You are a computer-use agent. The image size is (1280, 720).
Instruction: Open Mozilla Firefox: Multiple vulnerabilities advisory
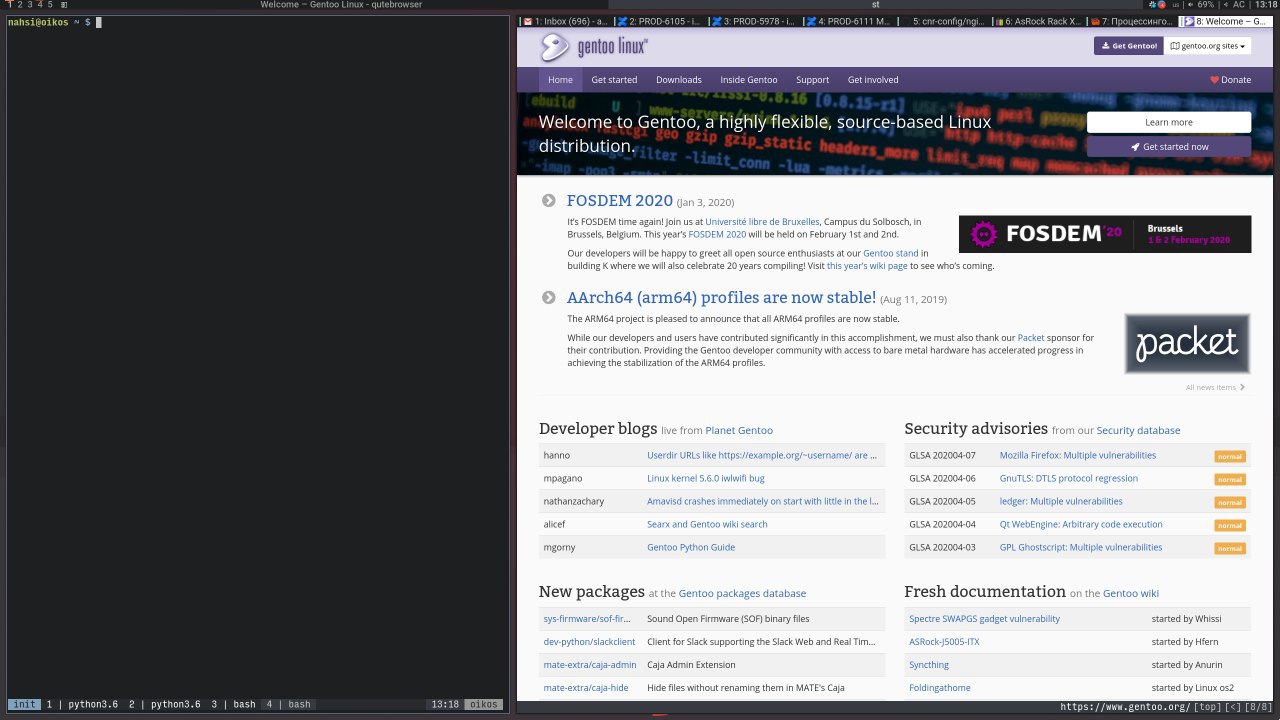tap(1078, 455)
